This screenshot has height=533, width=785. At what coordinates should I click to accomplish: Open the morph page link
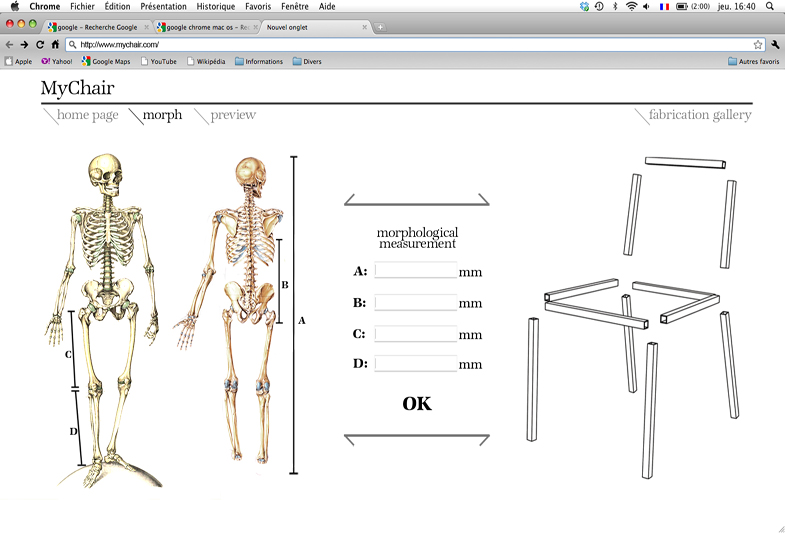[162, 115]
